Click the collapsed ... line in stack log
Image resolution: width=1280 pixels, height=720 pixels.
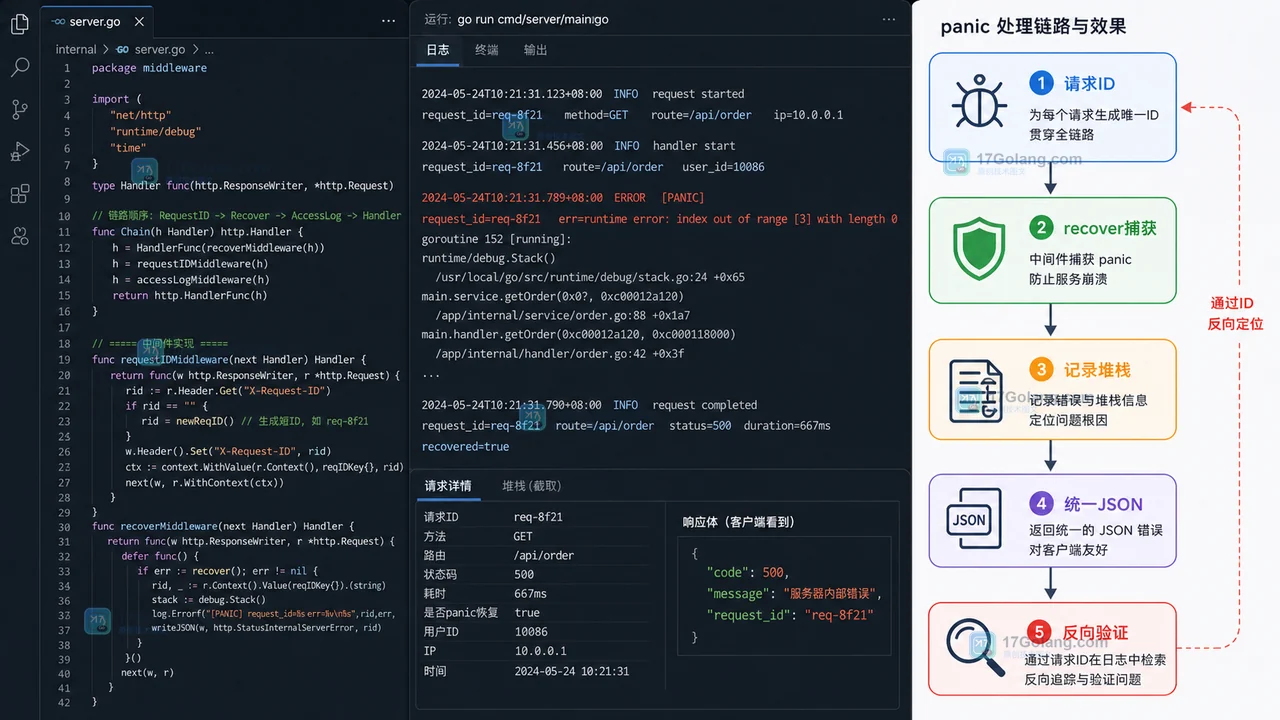429,374
